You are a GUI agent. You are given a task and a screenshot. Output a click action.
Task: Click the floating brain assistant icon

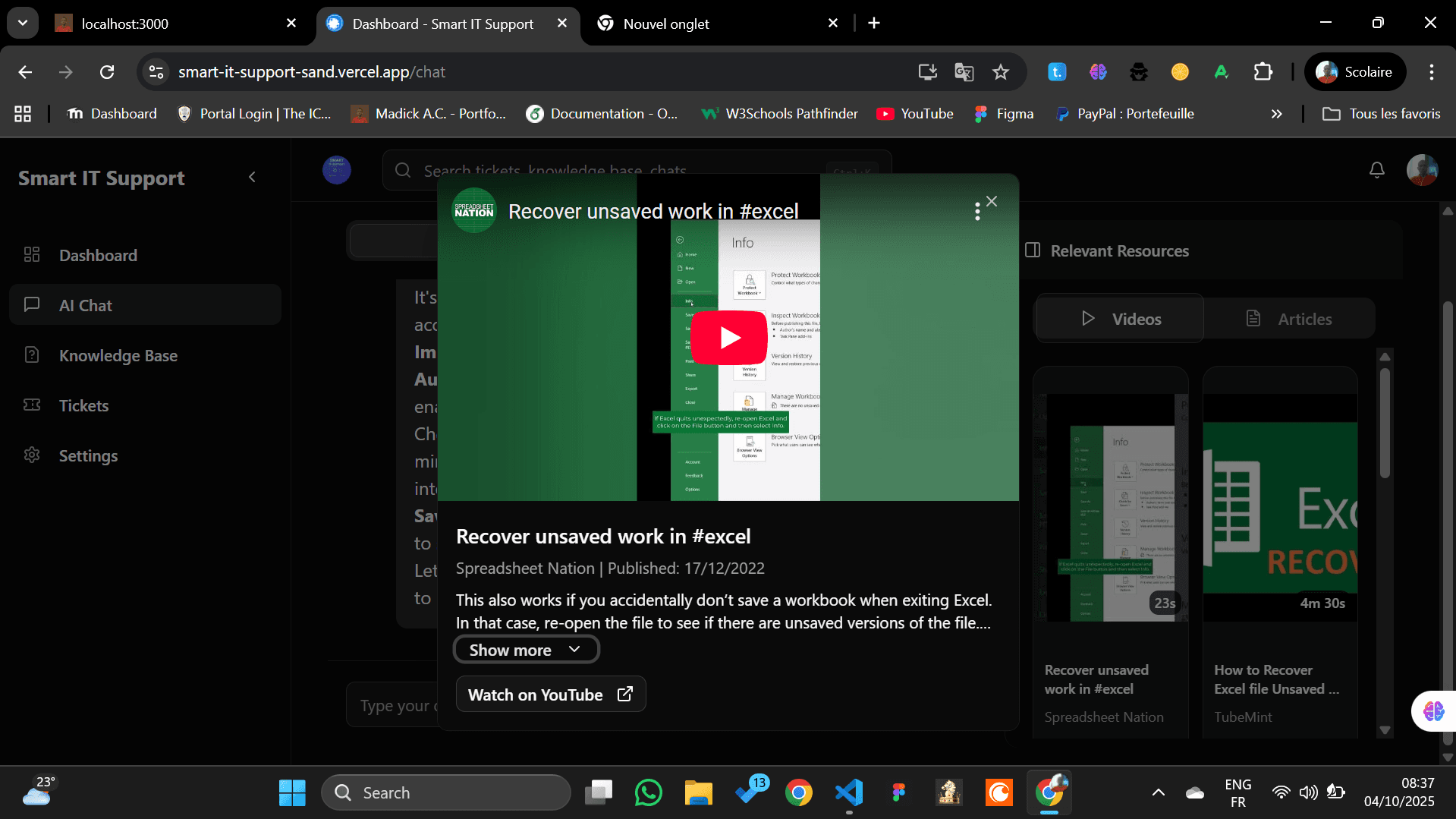[x=1433, y=711]
